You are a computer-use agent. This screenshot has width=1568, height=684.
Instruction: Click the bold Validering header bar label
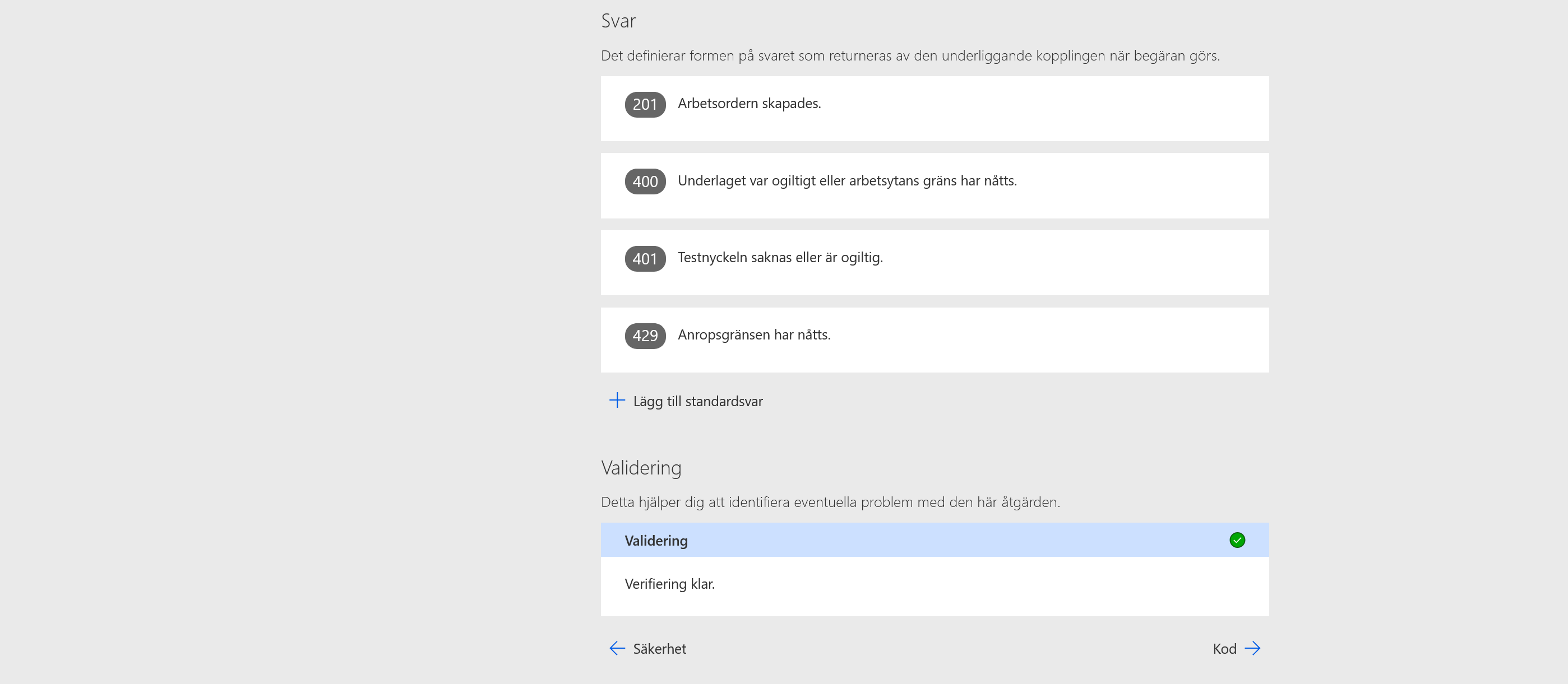tap(655, 541)
